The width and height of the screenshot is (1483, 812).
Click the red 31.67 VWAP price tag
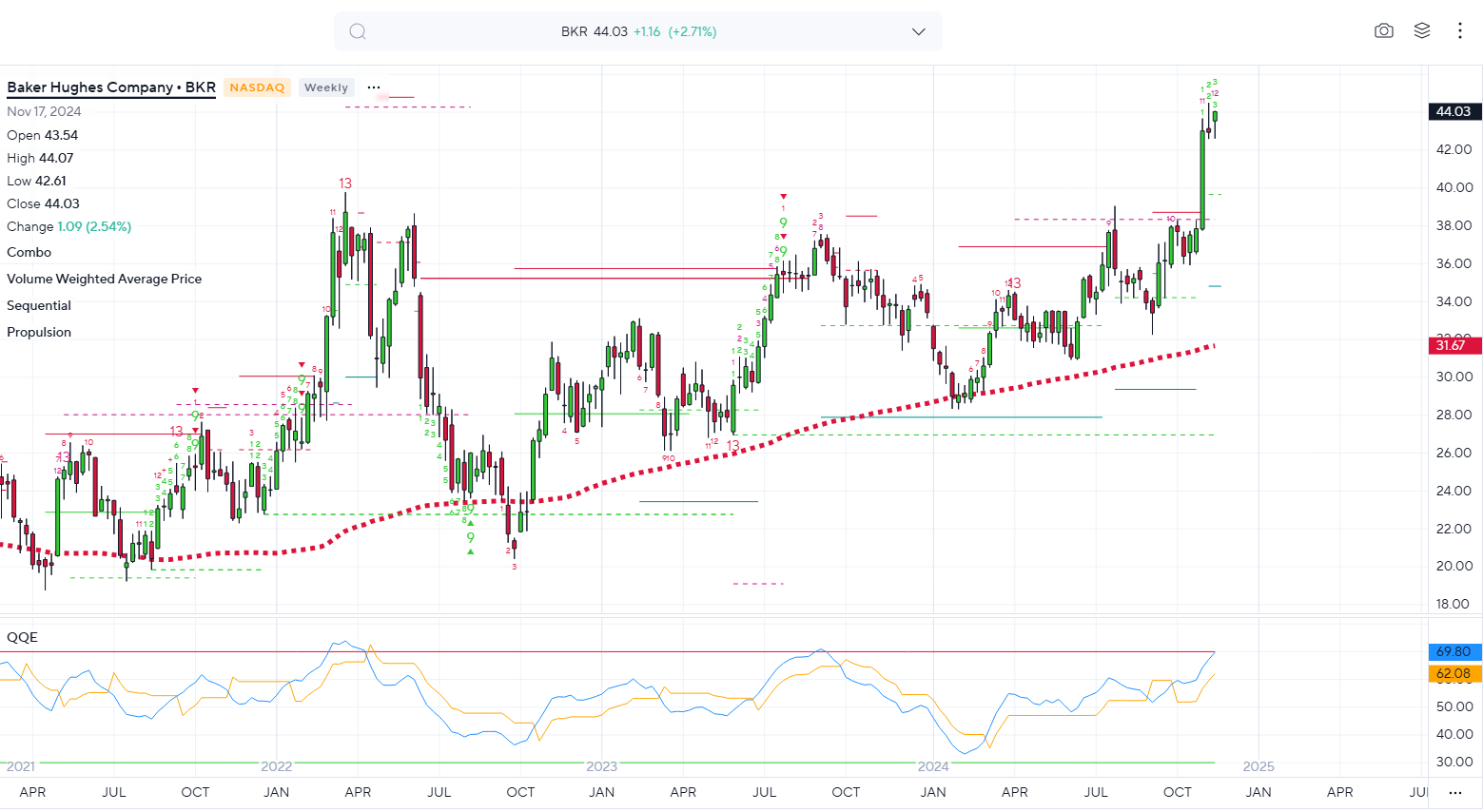1454,345
